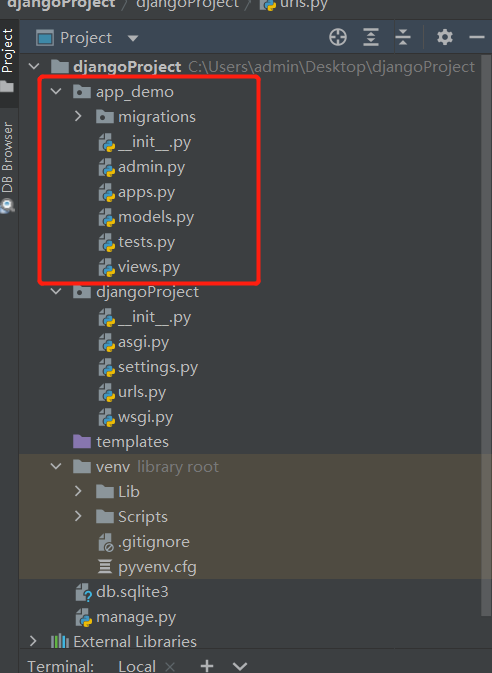Click the Project view title label

(86, 38)
